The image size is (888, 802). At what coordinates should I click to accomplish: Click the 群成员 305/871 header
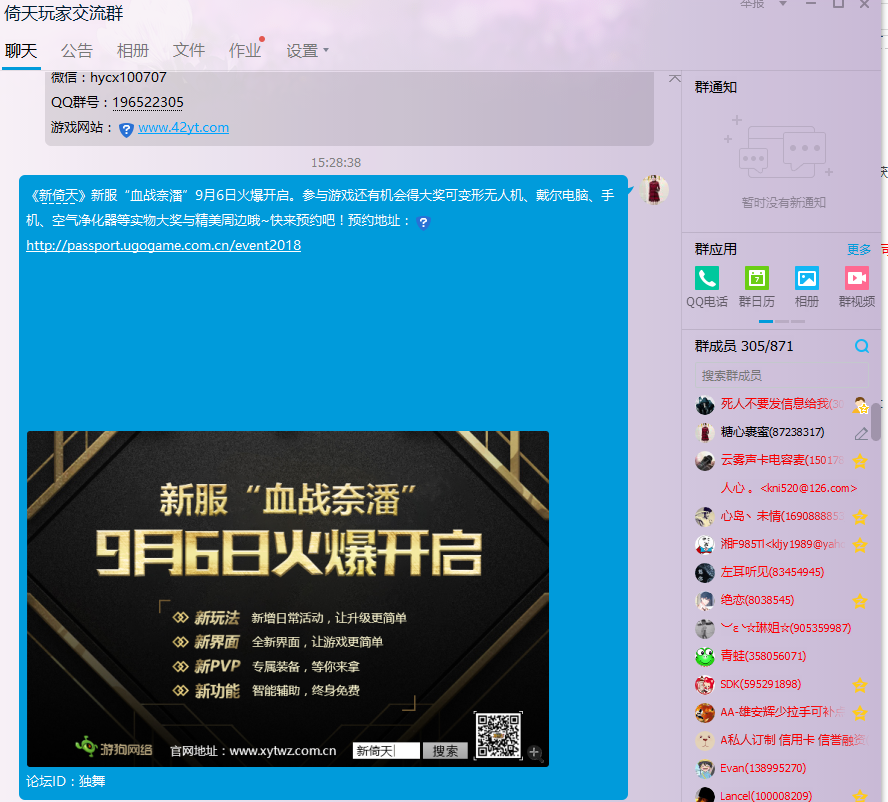coord(744,346)
